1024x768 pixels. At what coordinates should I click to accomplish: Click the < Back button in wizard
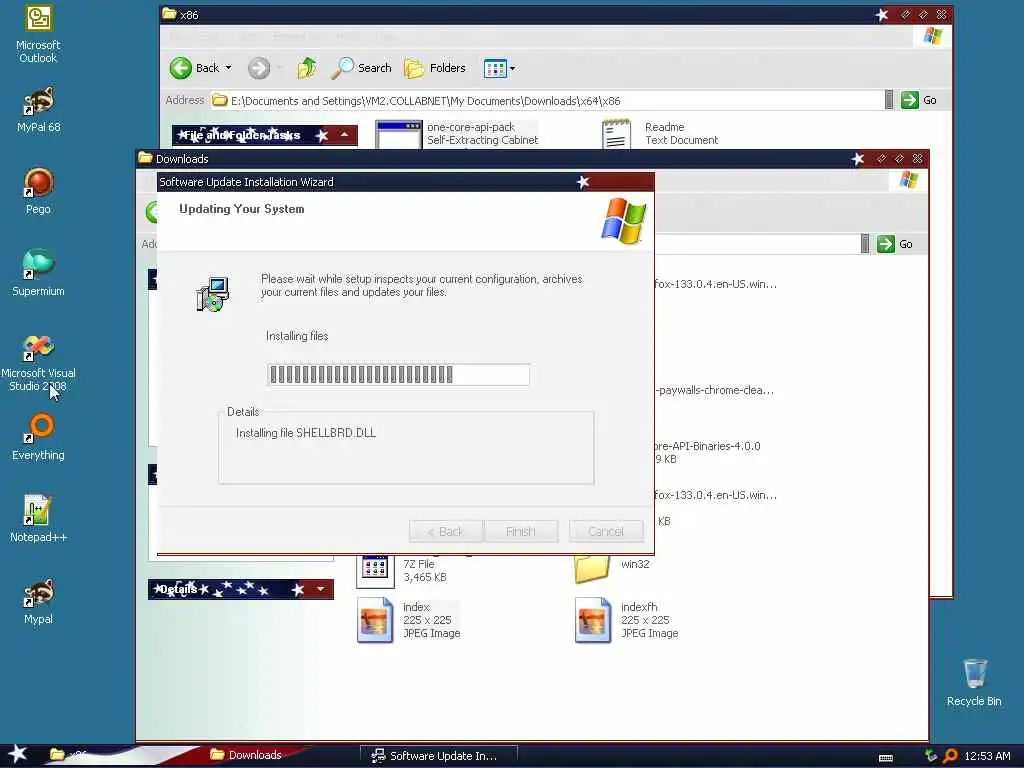point(446,532)
